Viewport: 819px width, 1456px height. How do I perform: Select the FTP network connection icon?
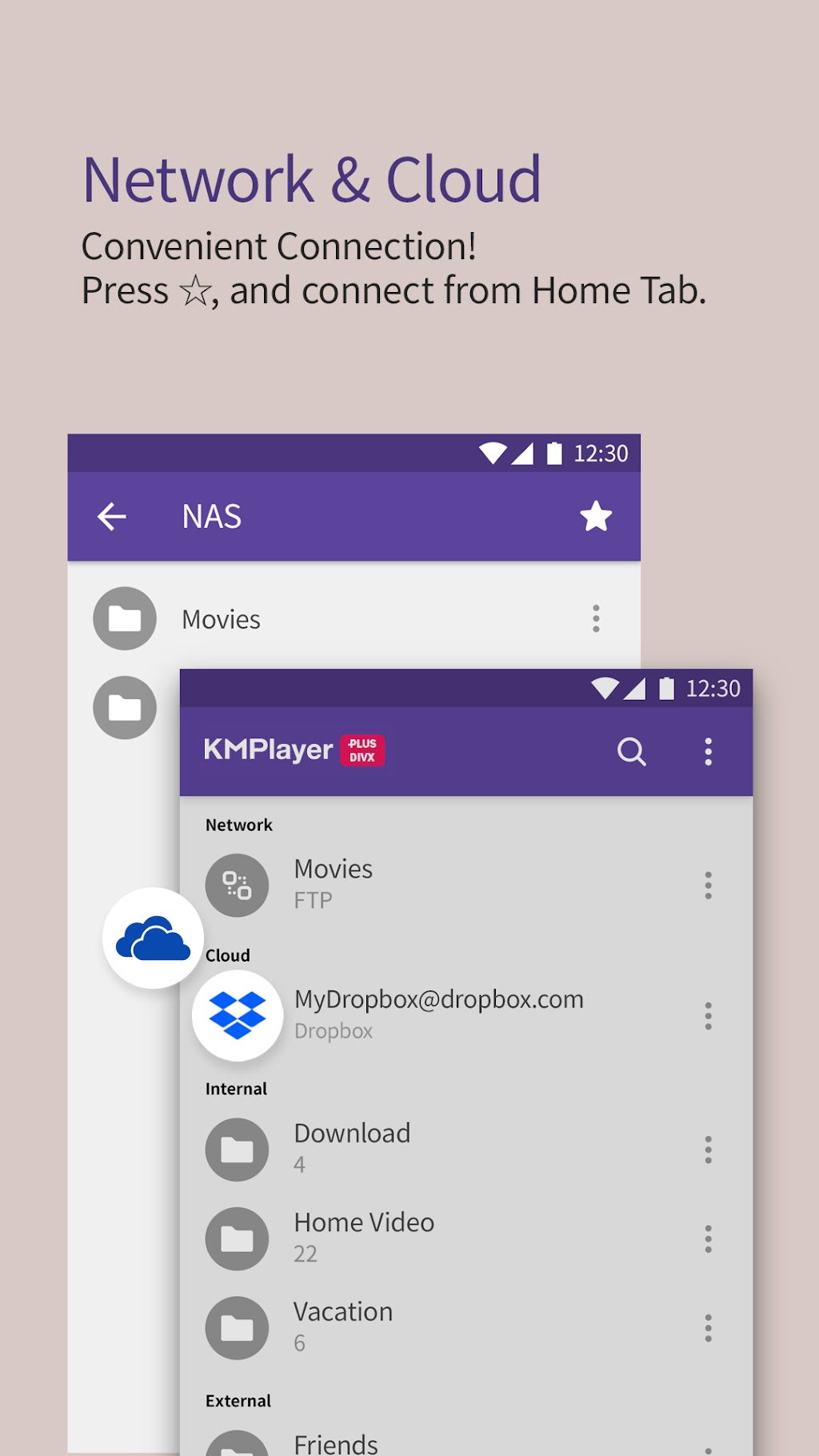point(237,886)
